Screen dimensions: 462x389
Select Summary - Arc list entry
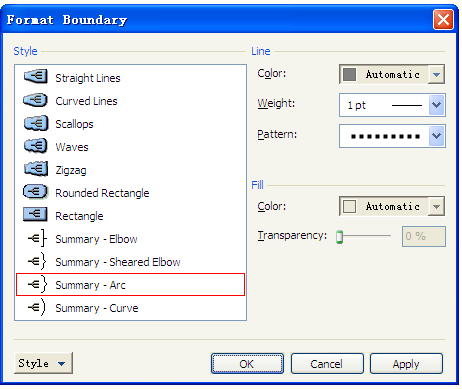[x=131, y=285]
